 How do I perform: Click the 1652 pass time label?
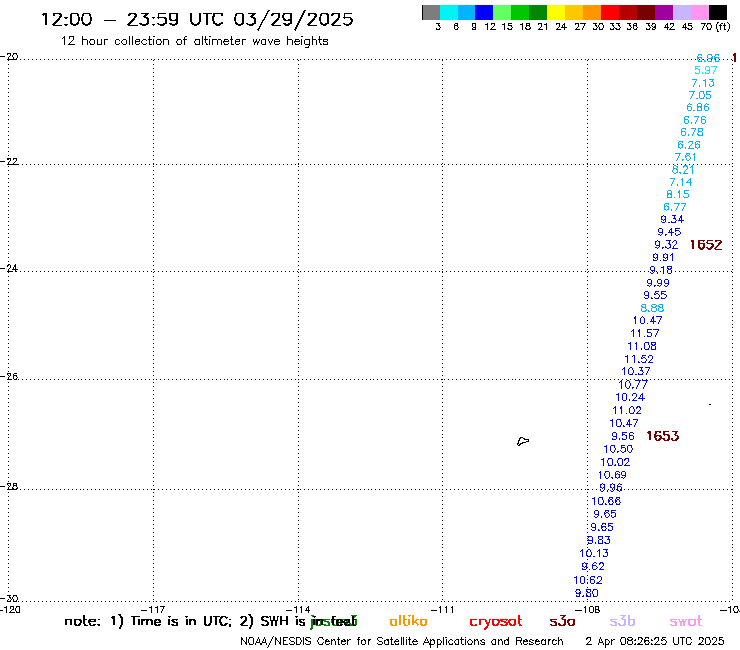pos(706,245)
